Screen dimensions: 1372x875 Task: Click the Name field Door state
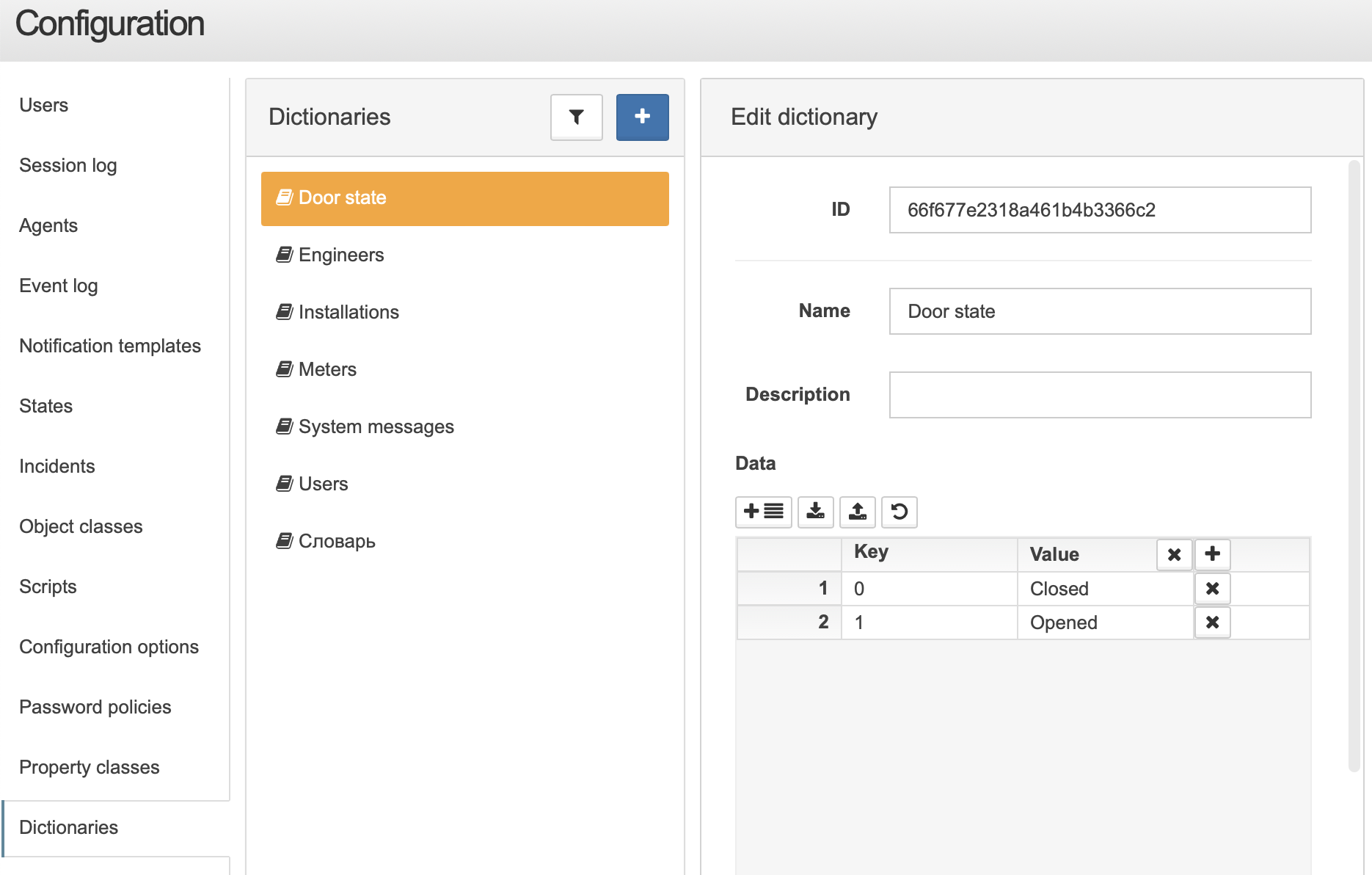coord(1100,311)
